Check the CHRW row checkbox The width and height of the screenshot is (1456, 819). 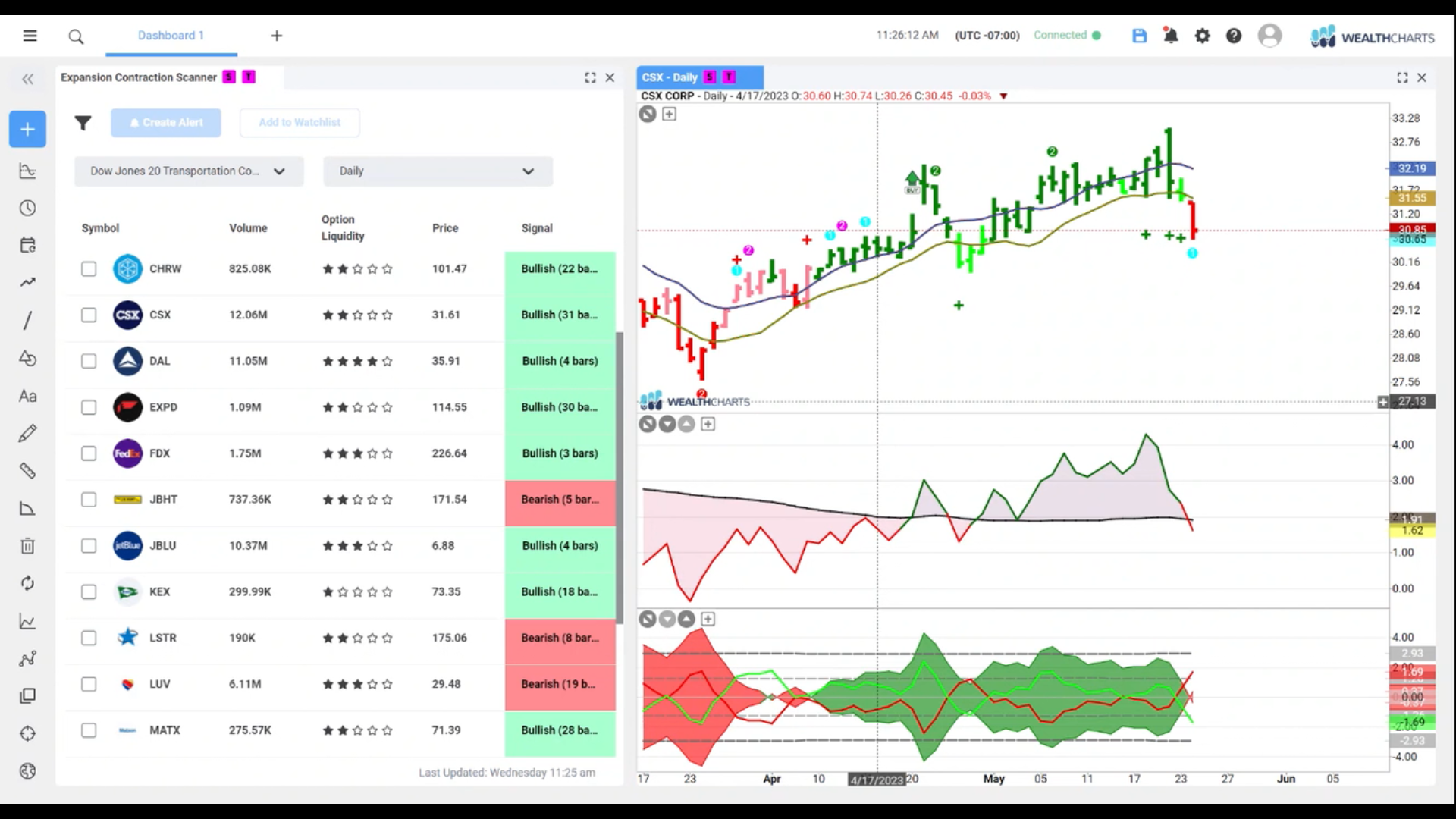pyautogui.click(x=89, y=268)
